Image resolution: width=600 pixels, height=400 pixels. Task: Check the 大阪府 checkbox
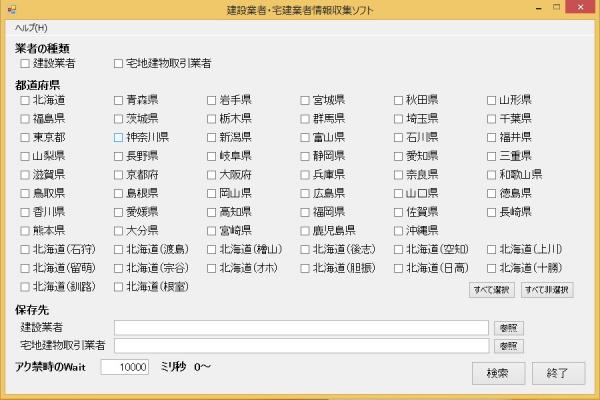click(x=212, y=174)
